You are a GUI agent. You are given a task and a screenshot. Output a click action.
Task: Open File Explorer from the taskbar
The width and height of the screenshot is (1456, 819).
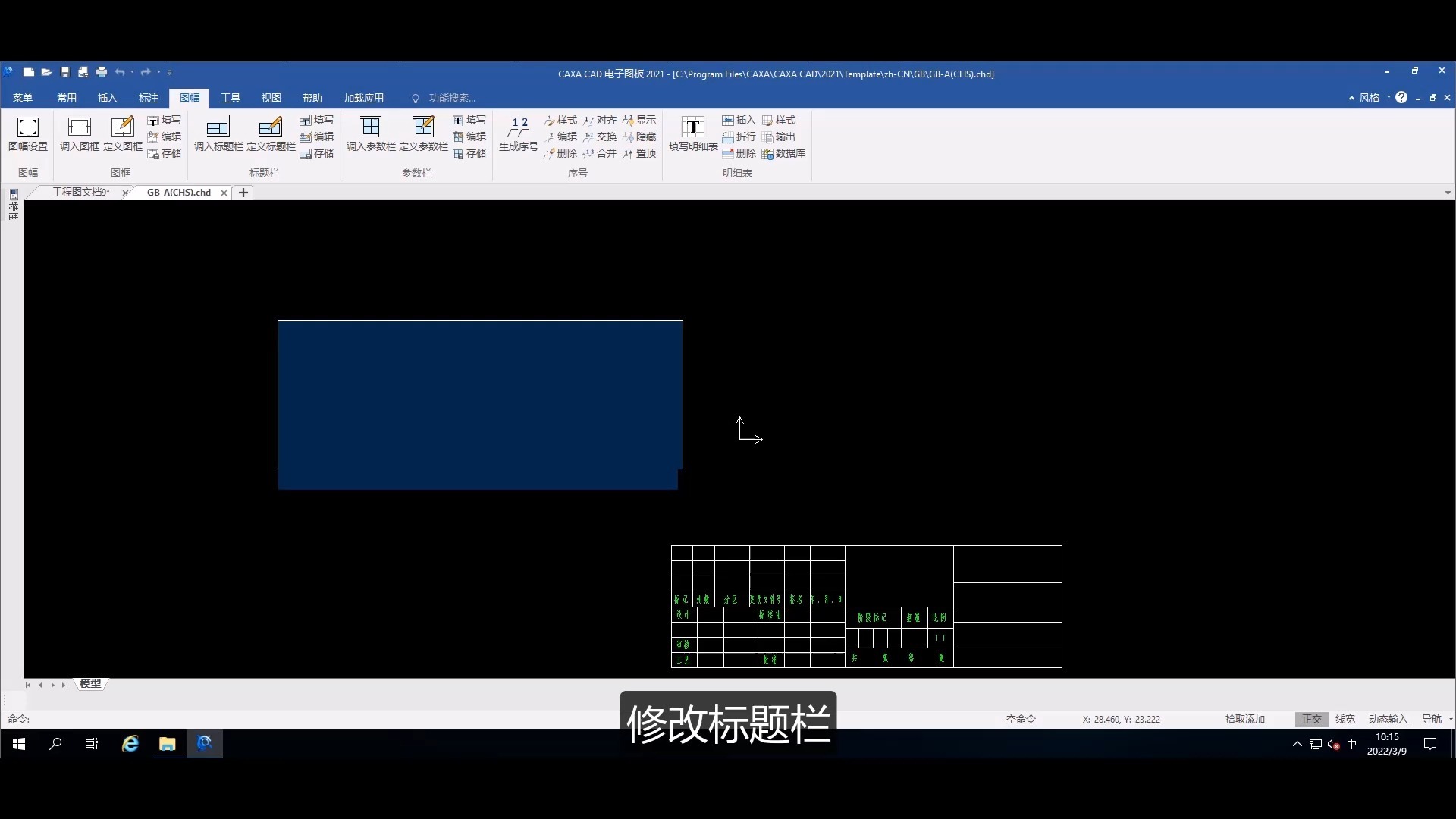tap(167, 744)
